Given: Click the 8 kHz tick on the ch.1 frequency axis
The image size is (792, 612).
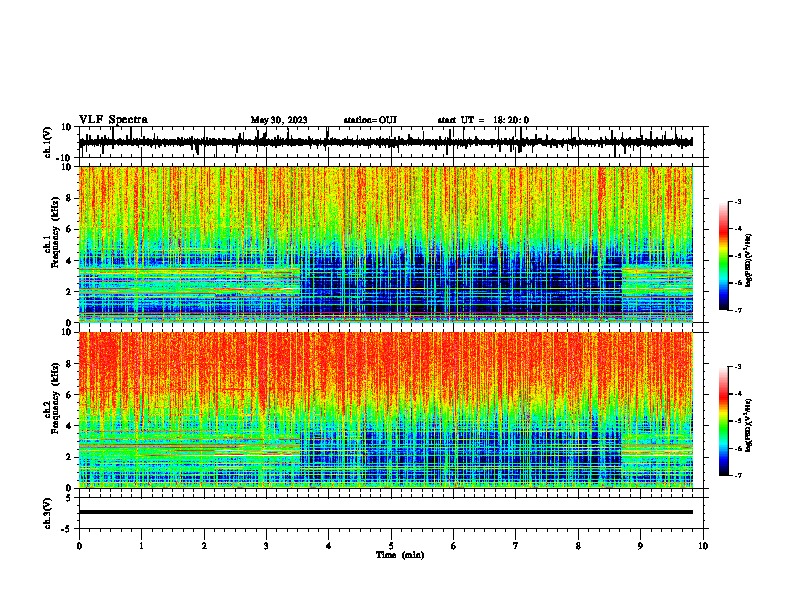Looking at the screenshot, I should click(71, 198).
